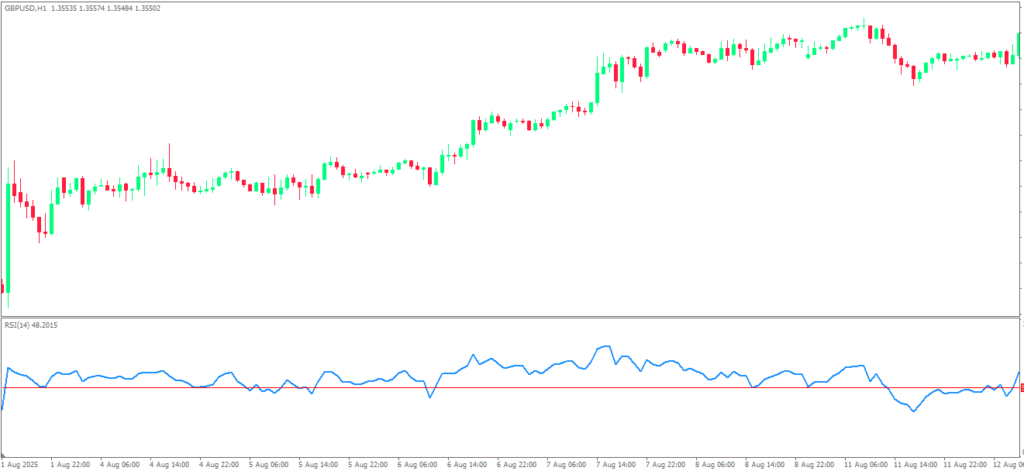Click the 8 Aug 14:00 time axis label
This screenshot has height=471, width=1024.
click(764, 465)
